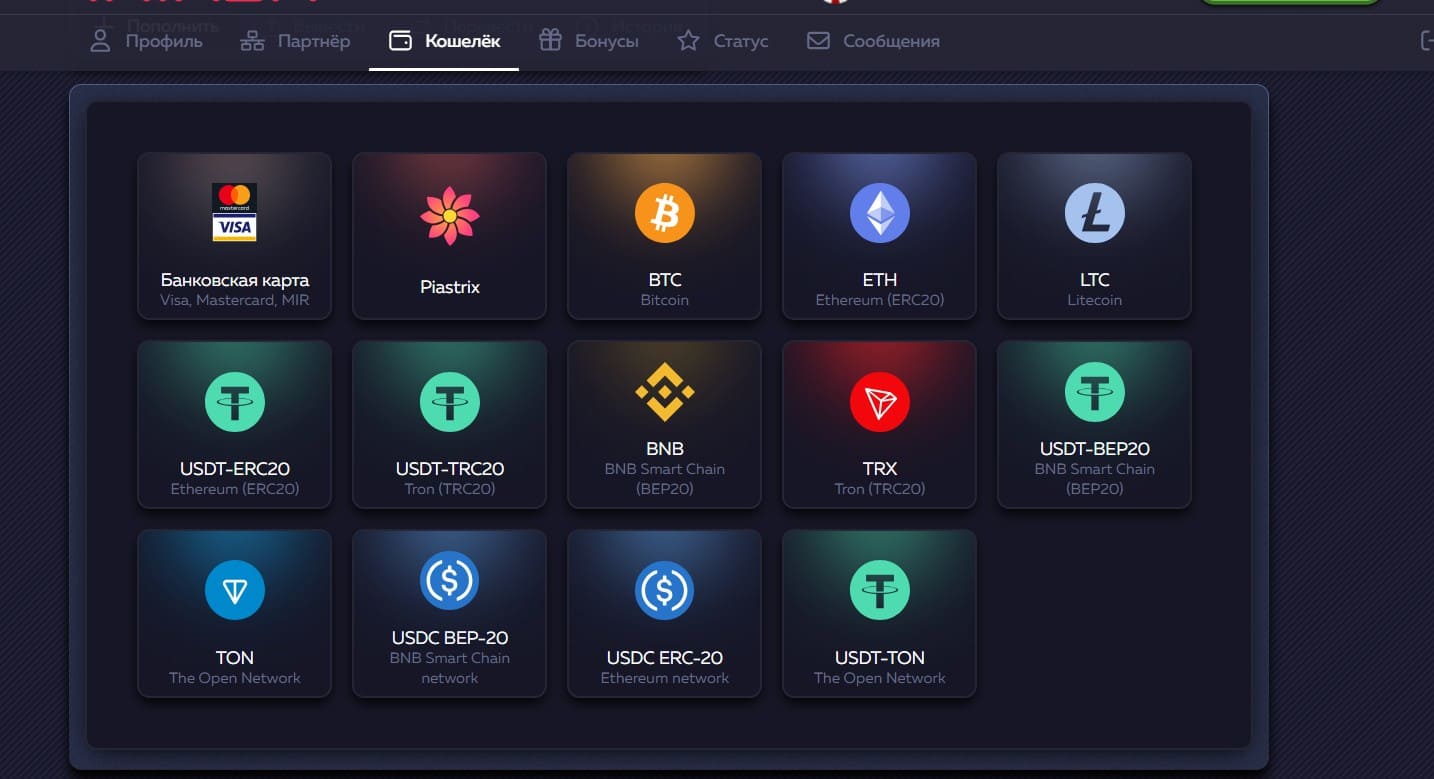Screen dimensions: 1434x779
Task: Select the USDT-ERC20 Tether icon
Action: click(x=234, y=402)
